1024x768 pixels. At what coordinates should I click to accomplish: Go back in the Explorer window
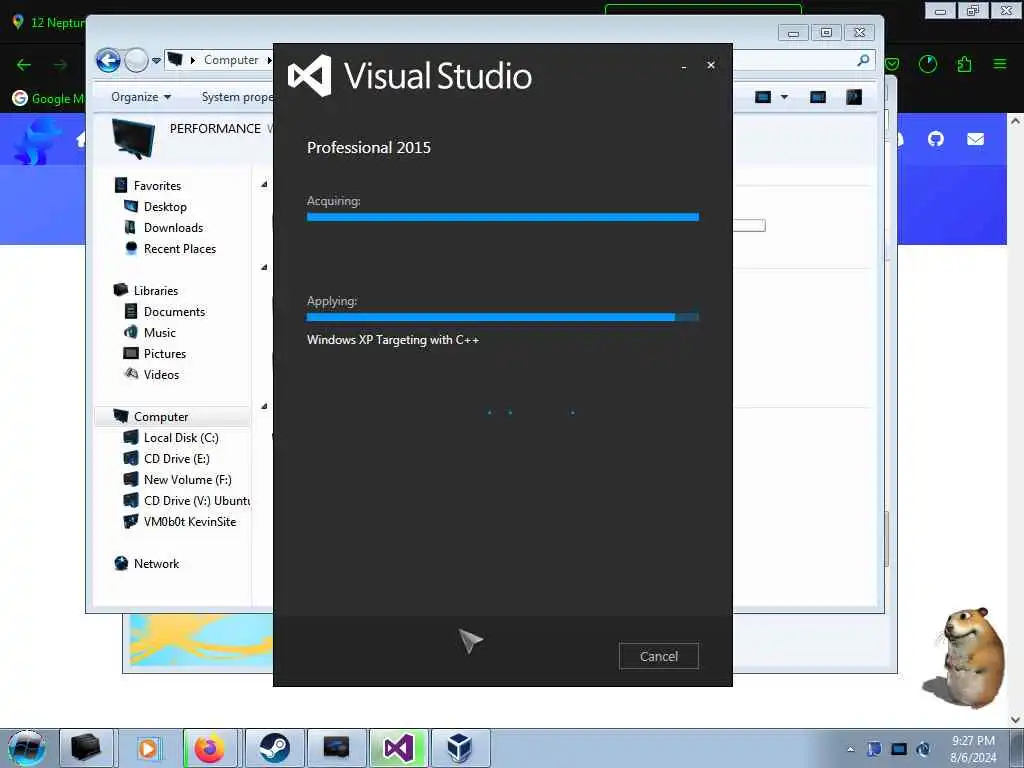[x=108, y=61]
